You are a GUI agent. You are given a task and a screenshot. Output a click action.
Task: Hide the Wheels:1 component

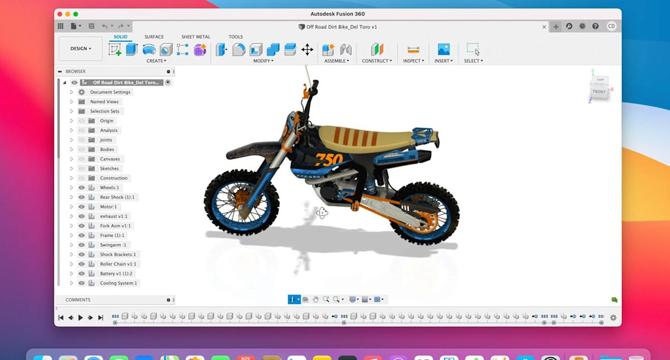pyautogui.click(x=82, y=187)
